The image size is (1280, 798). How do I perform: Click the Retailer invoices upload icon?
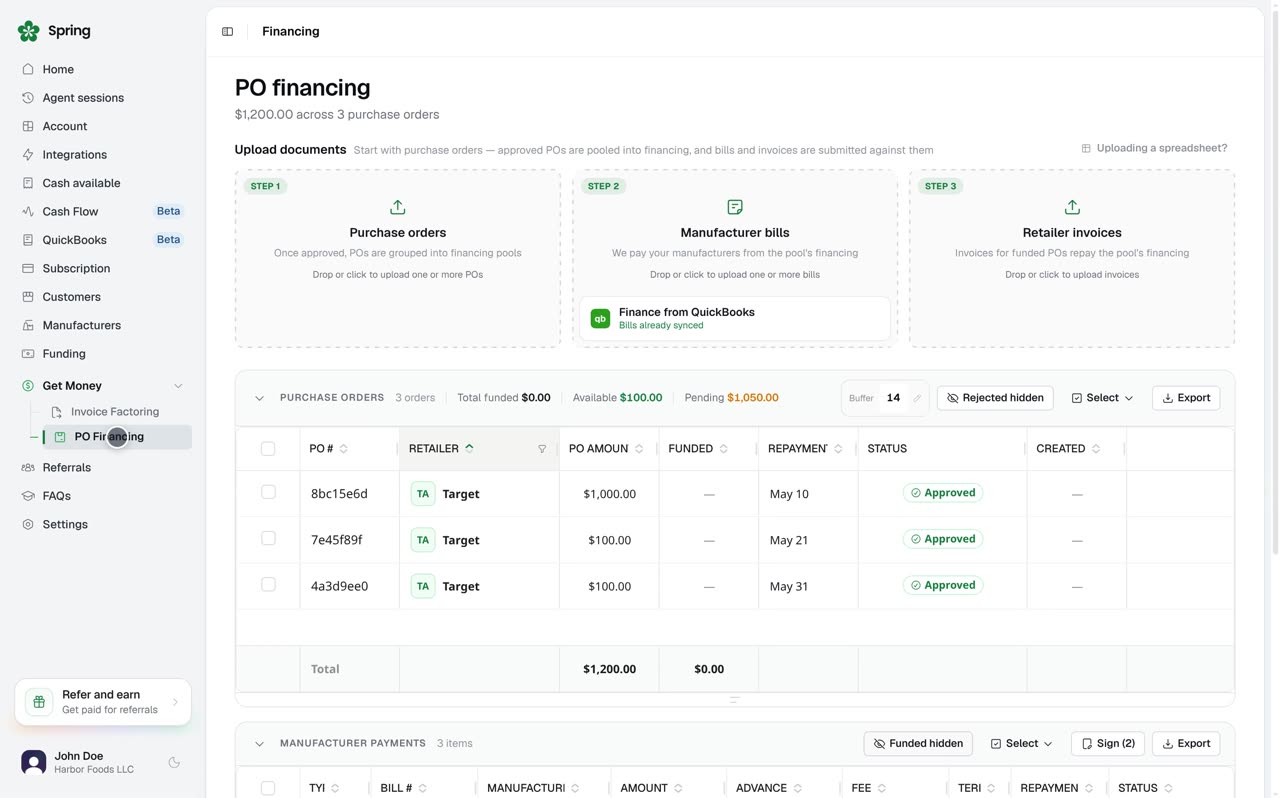(1072, 207)
